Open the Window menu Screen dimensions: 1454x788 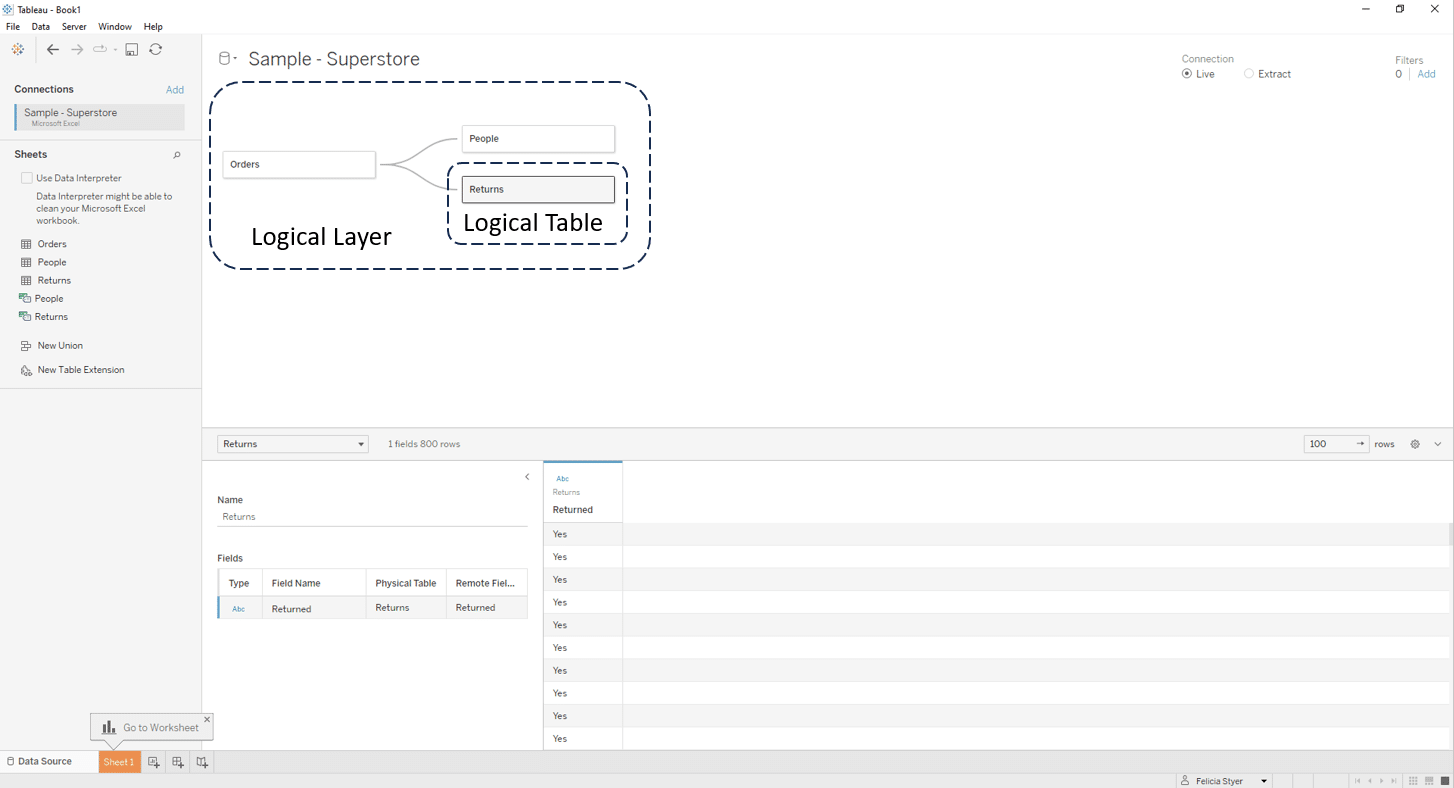[115, 27]
